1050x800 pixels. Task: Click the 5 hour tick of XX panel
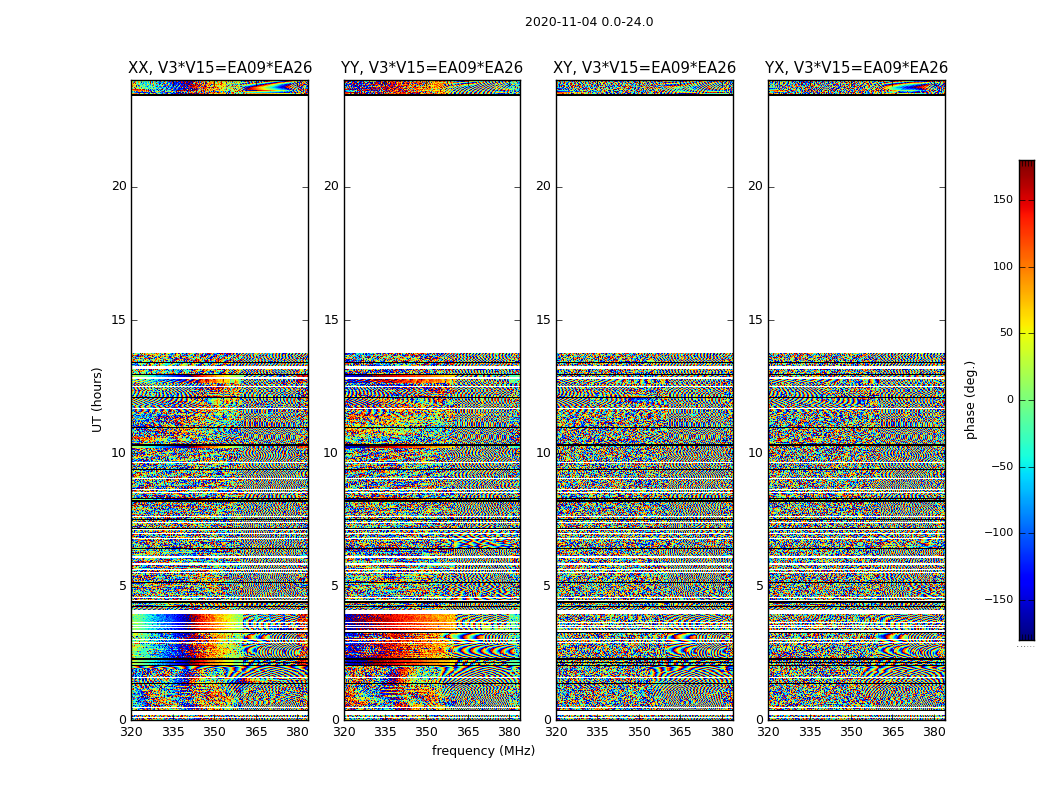pyautogui.click(x=123, y=586)
